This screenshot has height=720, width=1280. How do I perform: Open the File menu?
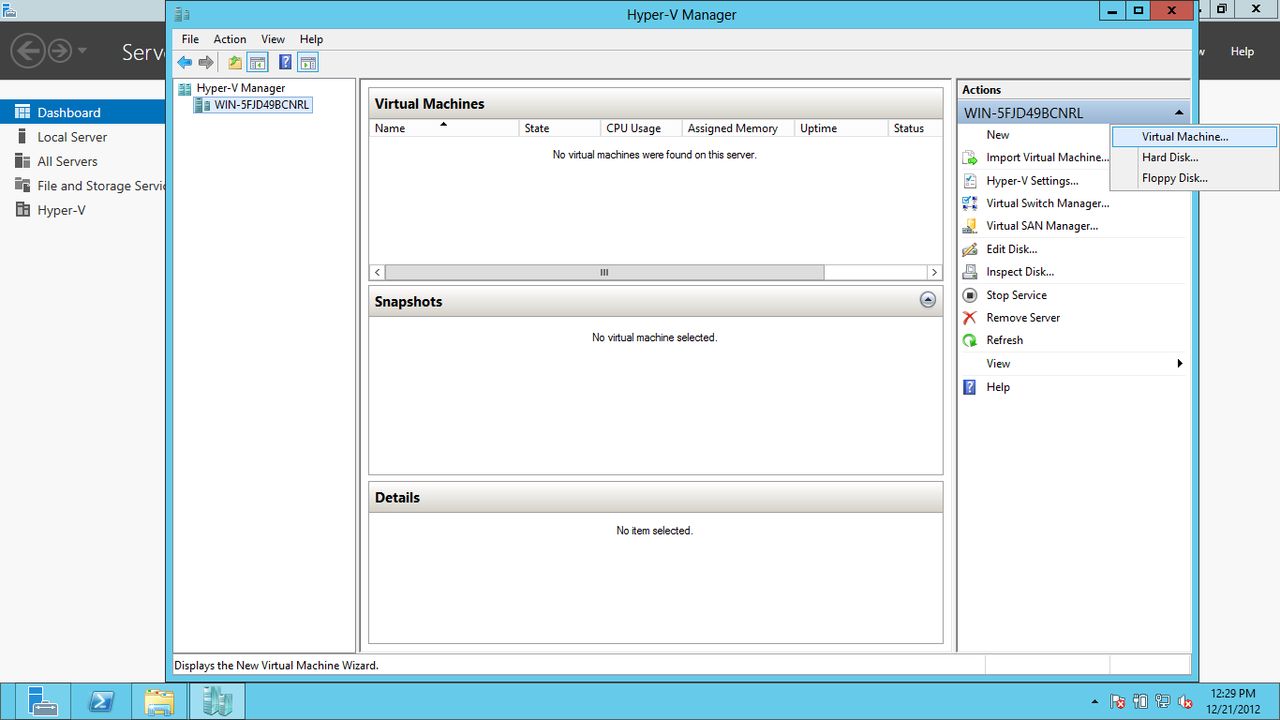click(190, 39)
